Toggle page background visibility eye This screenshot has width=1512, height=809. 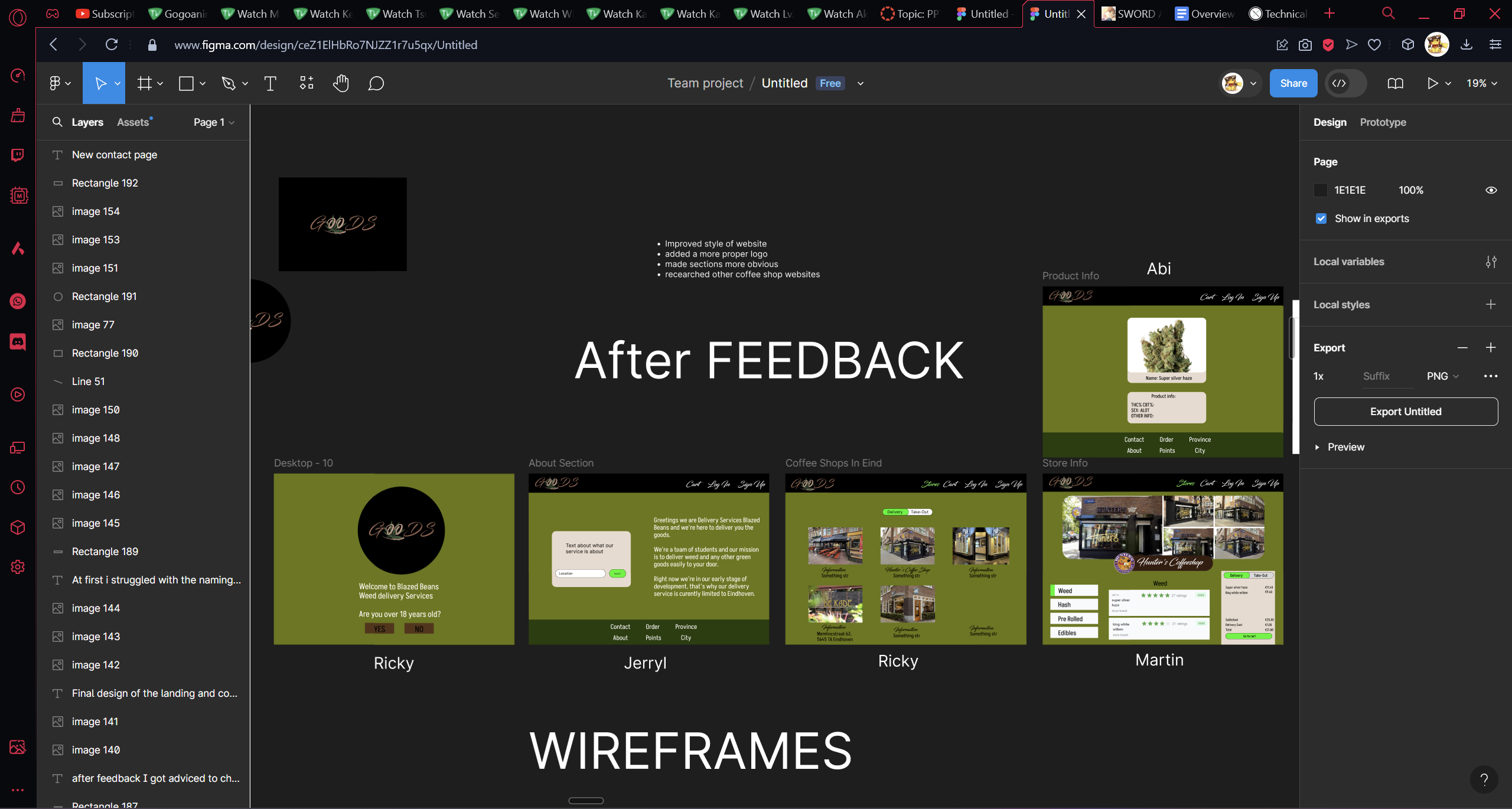[x=1491, y=190]
